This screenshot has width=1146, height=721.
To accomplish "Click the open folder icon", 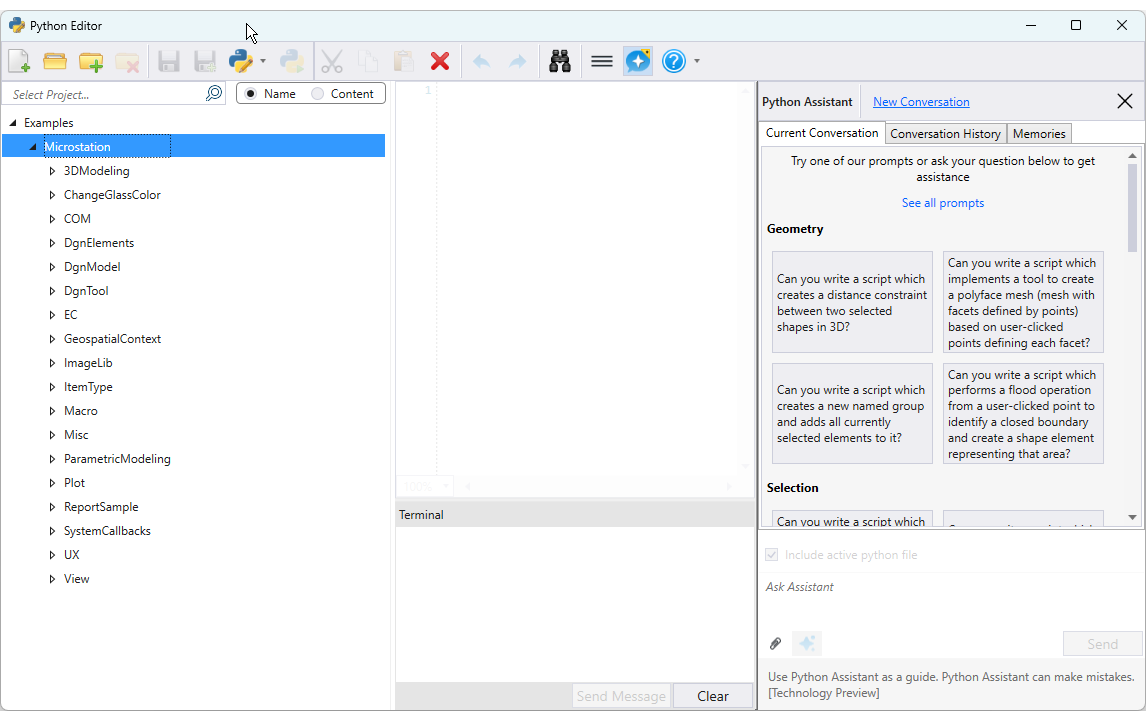I will pos(55,61).
